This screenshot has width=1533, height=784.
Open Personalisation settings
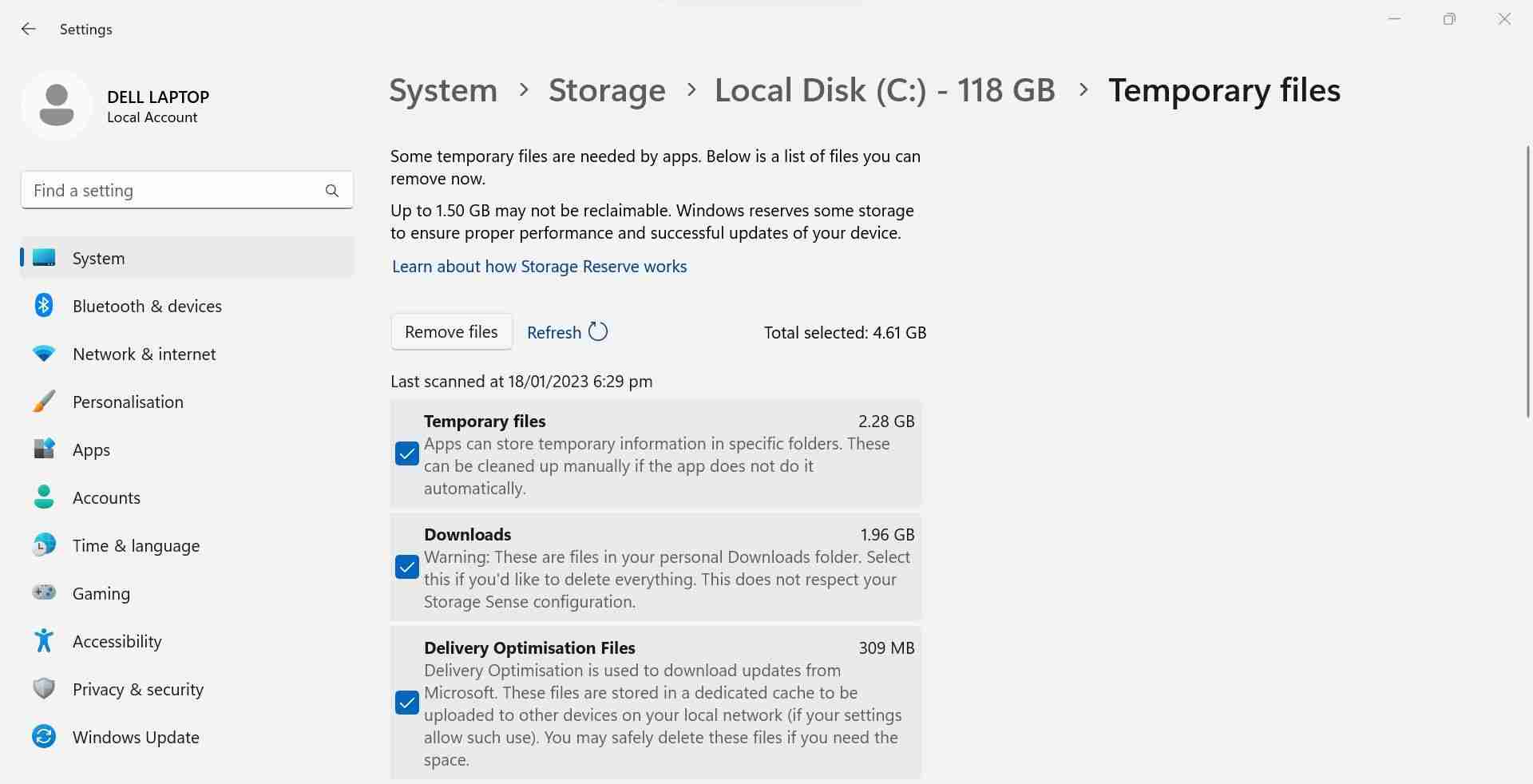tap(128, 402)
